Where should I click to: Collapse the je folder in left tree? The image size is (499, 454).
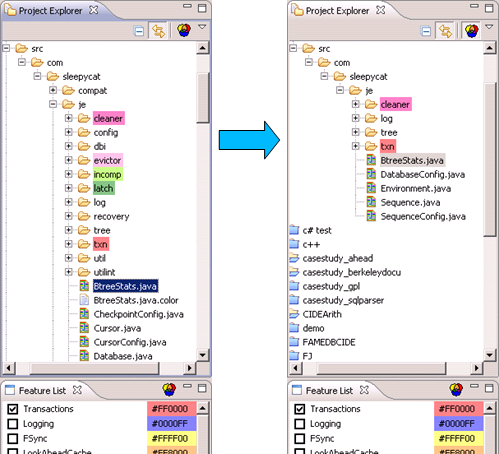(x=53, y=104)
